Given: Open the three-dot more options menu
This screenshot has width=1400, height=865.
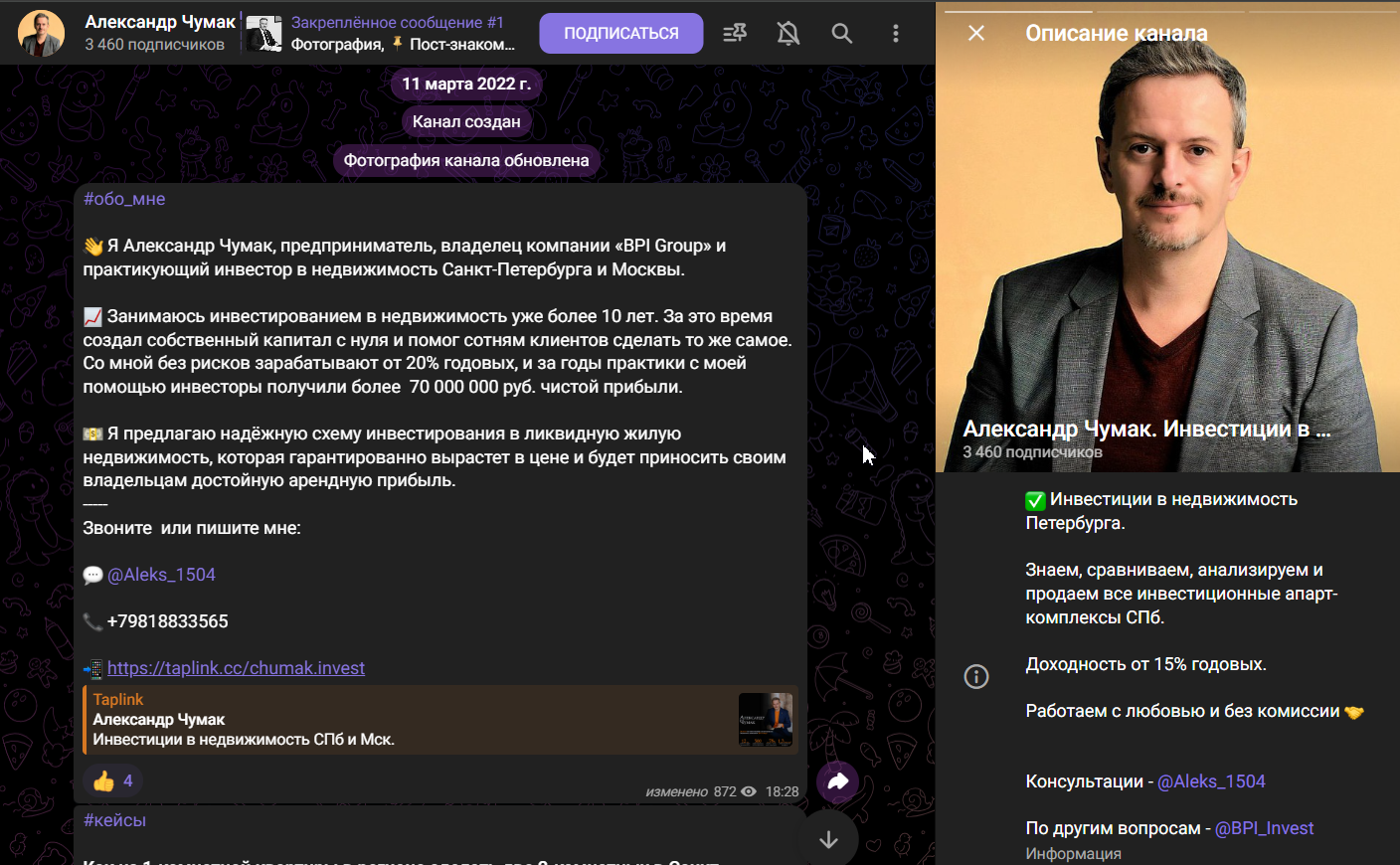Looking at the screenshot, I should point(896,33).
